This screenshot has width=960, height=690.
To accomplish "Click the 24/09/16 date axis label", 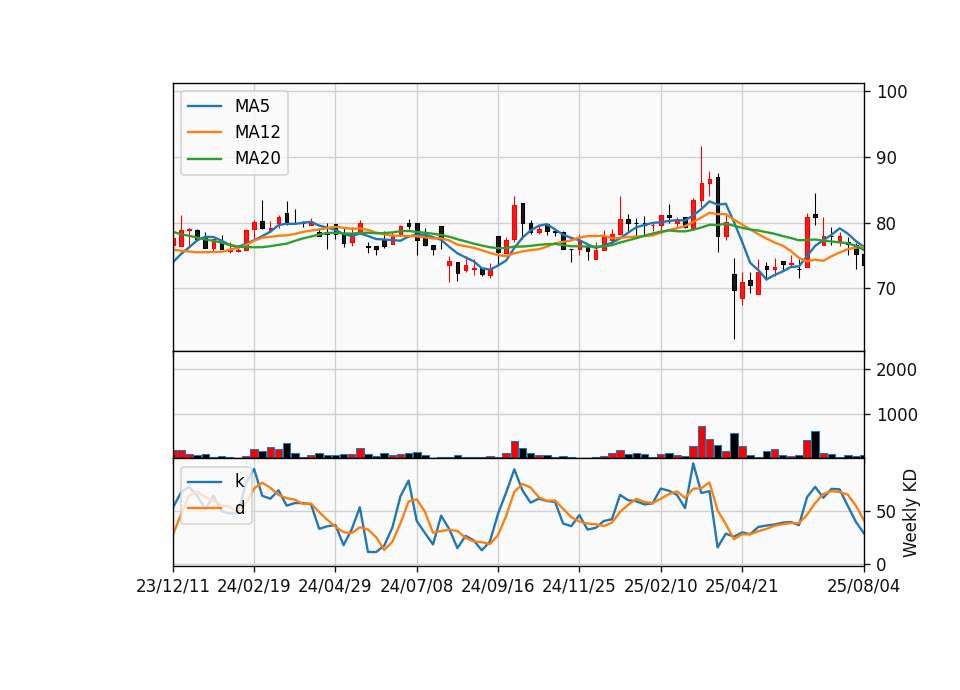I will [x=497, y=586].
